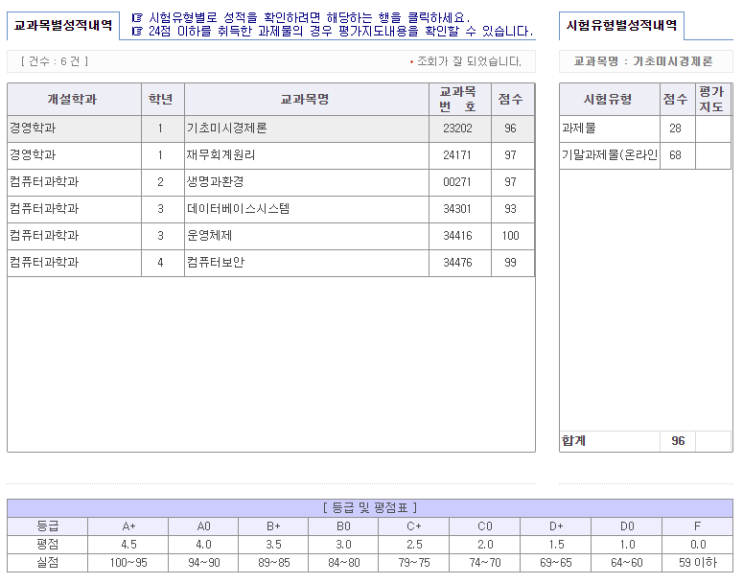Select the 생명과환경 course row
This screenshot has height=584, width=743.
[271, 182]
